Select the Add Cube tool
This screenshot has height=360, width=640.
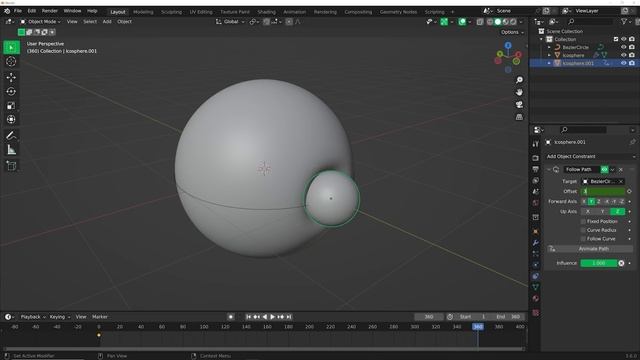coord(11,166)
